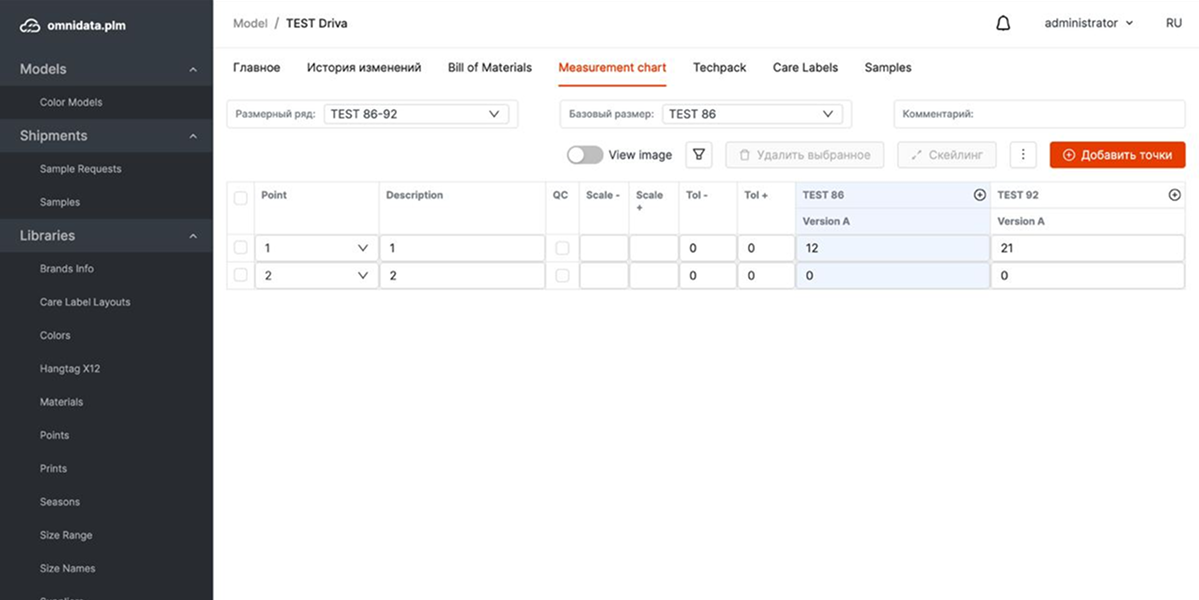Image resolution: width=1199 pixels, height=600 pixels.
Task: Open Care Label Layouts in sidebar
Action: 85,302
